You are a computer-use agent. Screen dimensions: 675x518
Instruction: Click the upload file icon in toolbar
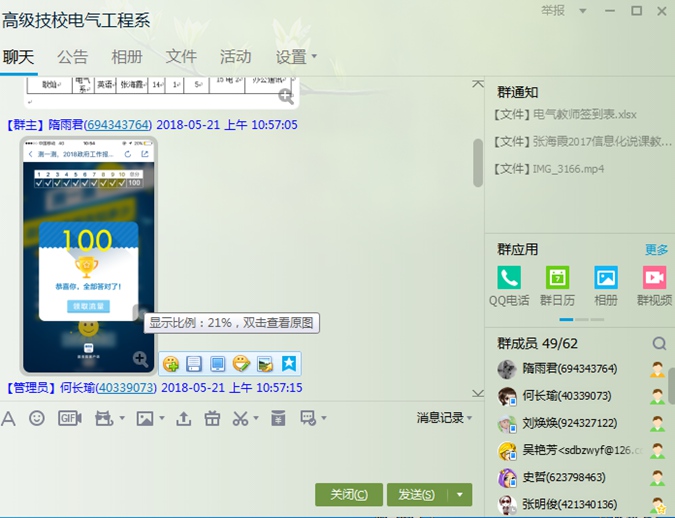(x=183, y=418)
